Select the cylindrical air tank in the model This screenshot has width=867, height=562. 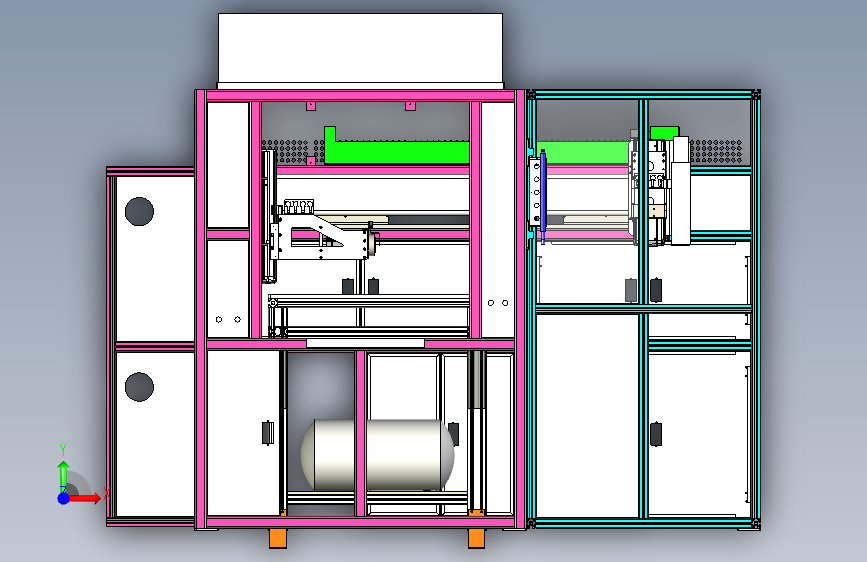point(377,455)
